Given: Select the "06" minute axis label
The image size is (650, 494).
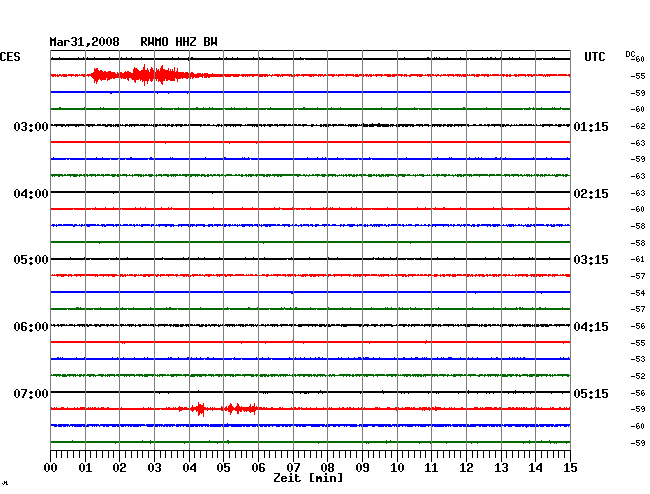Looking at the screenshot, I should point(258,468).
